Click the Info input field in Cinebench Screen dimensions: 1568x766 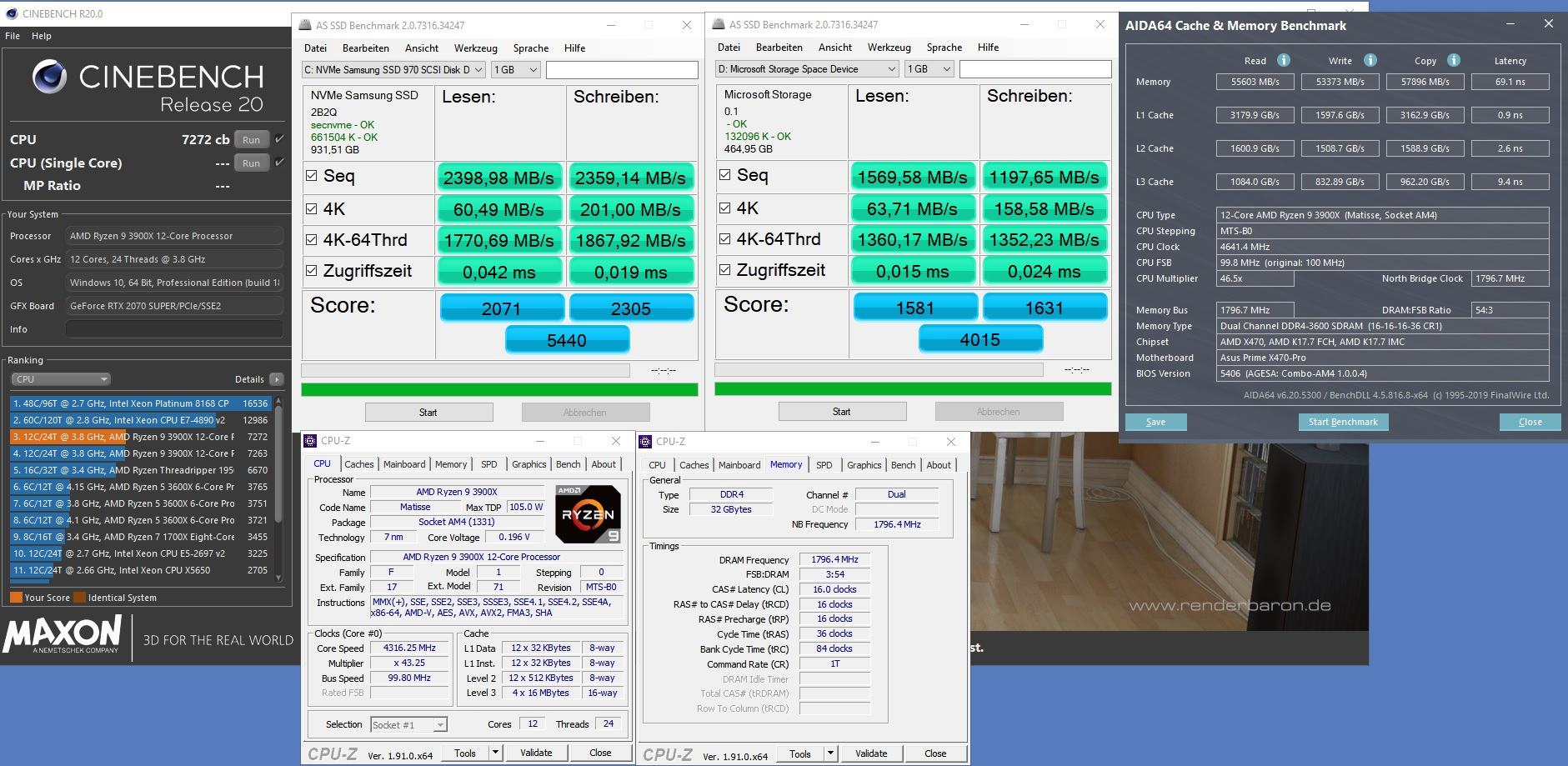click(x=174, y=329)
